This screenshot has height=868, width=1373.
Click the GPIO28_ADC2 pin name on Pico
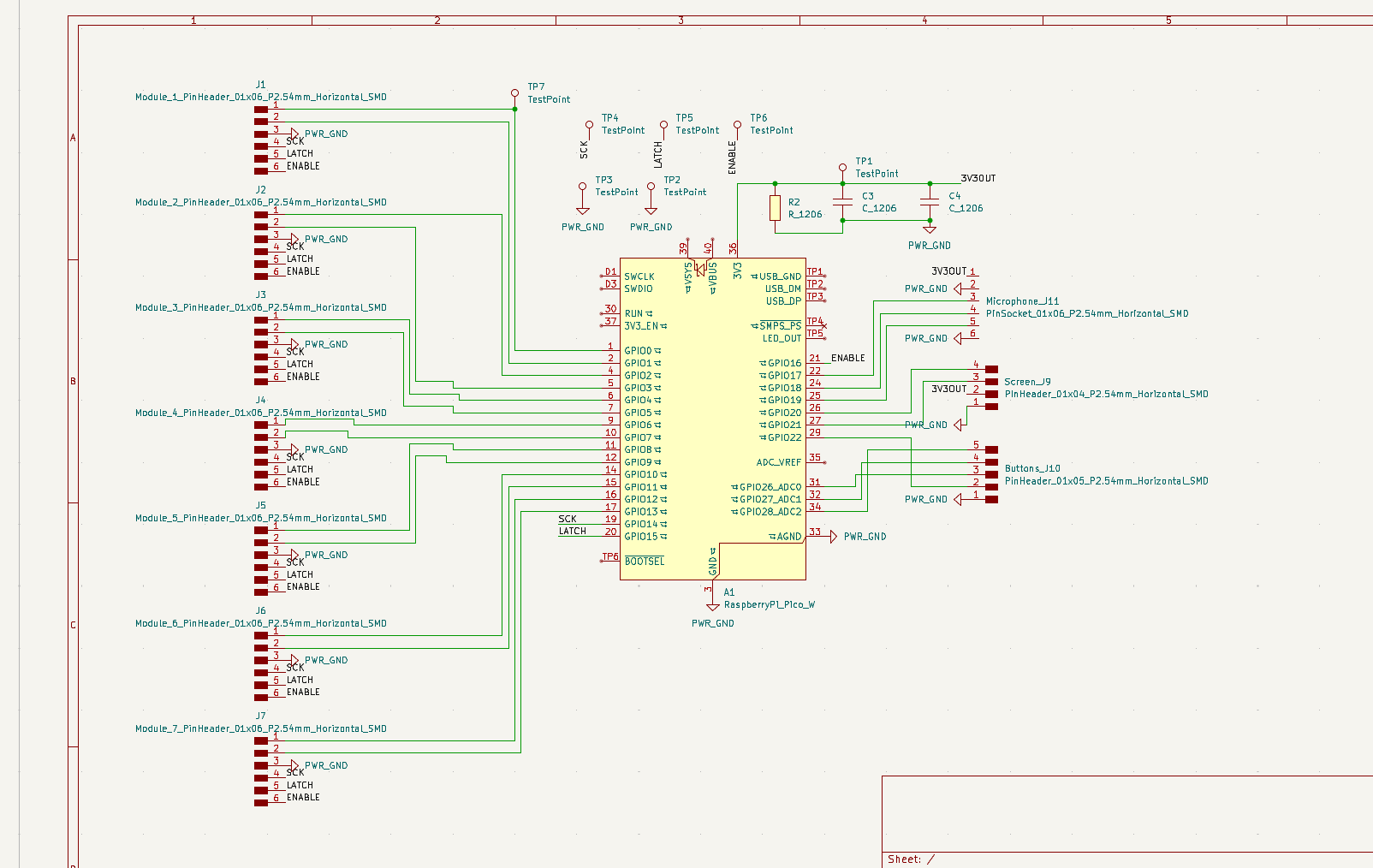(770, 512)
